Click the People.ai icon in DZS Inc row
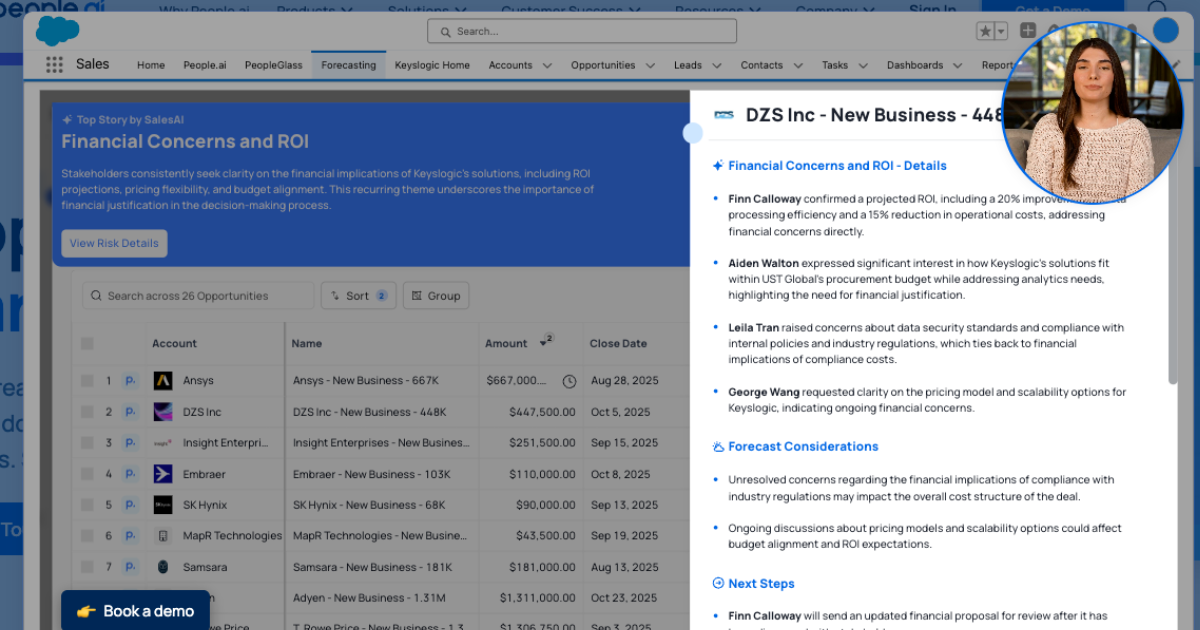This screenshot has width=1200, height=630. coord(130,411)
